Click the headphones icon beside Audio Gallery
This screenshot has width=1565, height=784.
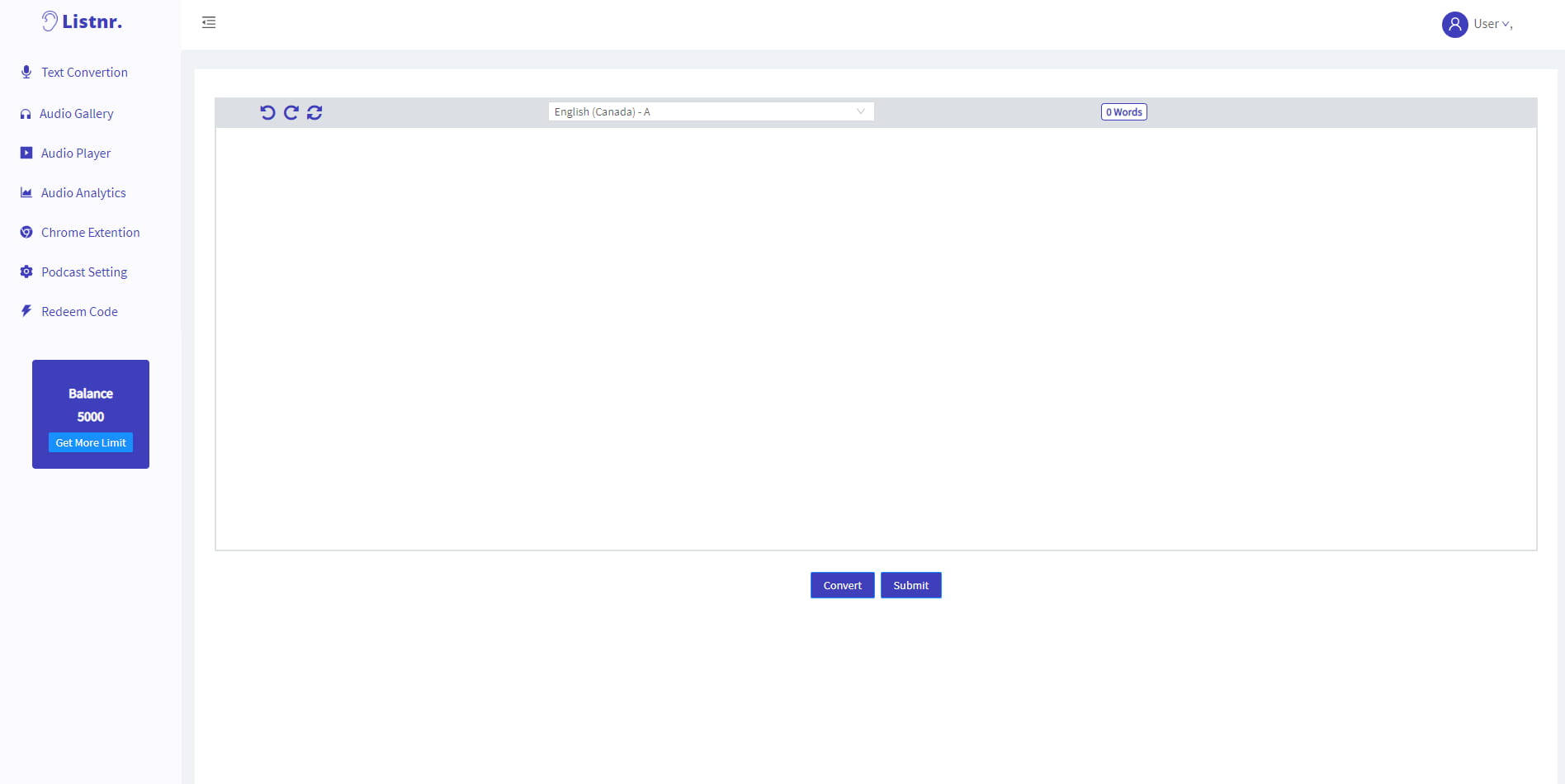tap(26, 114)
